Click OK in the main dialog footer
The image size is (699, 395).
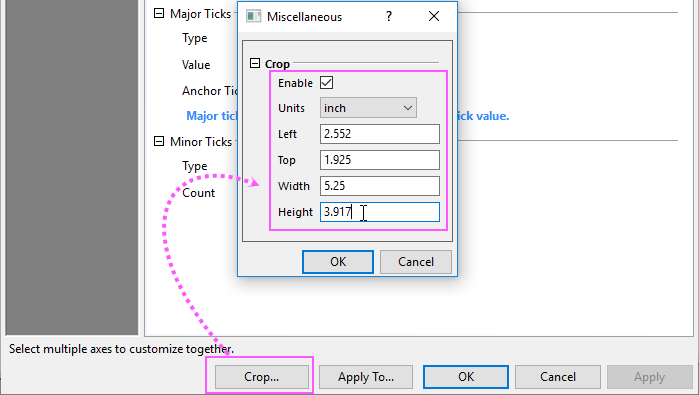(x=466, y=377)
